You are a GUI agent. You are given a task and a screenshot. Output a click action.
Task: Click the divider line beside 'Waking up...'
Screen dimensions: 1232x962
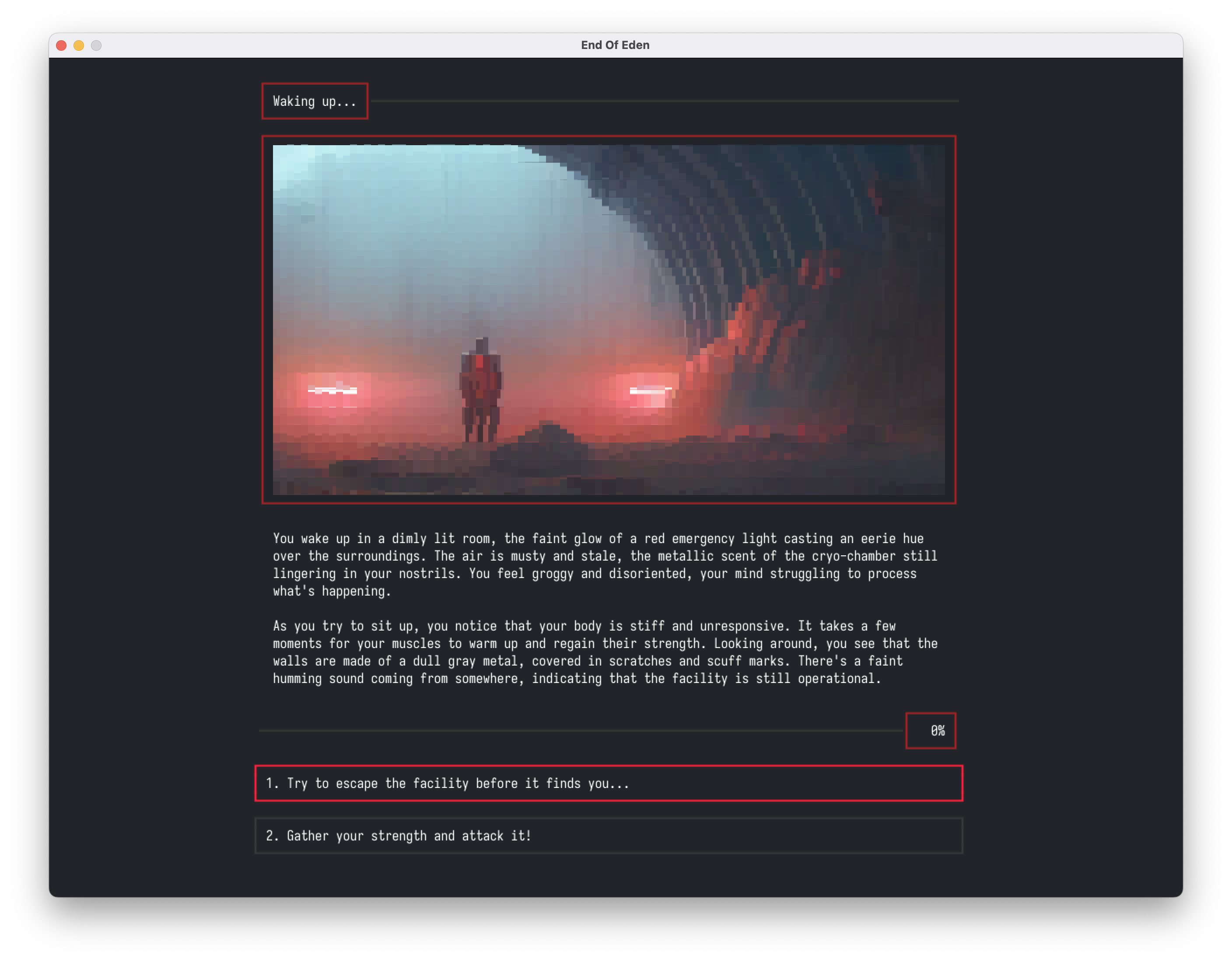tap(665, 101)
